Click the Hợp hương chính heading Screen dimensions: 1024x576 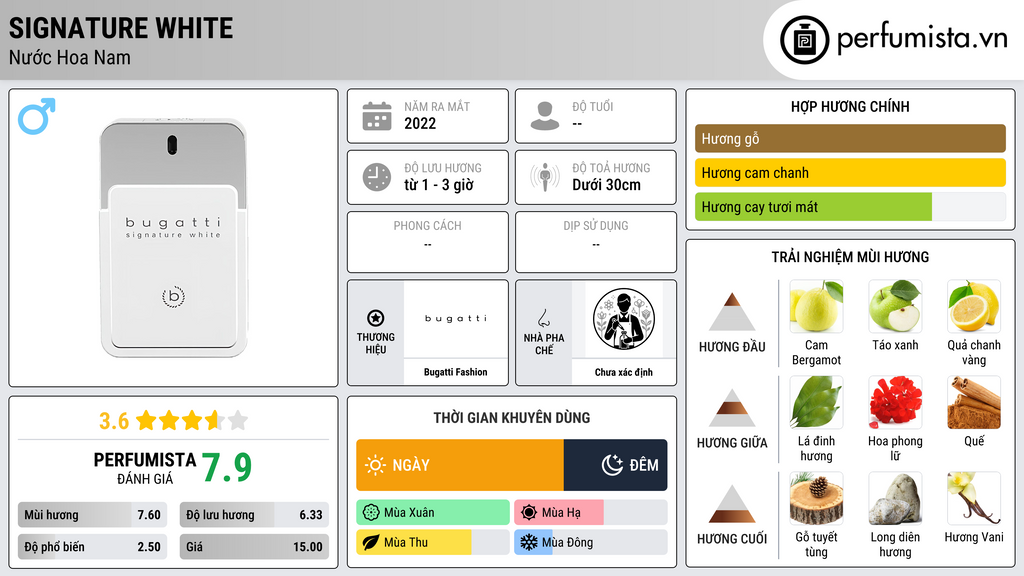tap(850, 106)
